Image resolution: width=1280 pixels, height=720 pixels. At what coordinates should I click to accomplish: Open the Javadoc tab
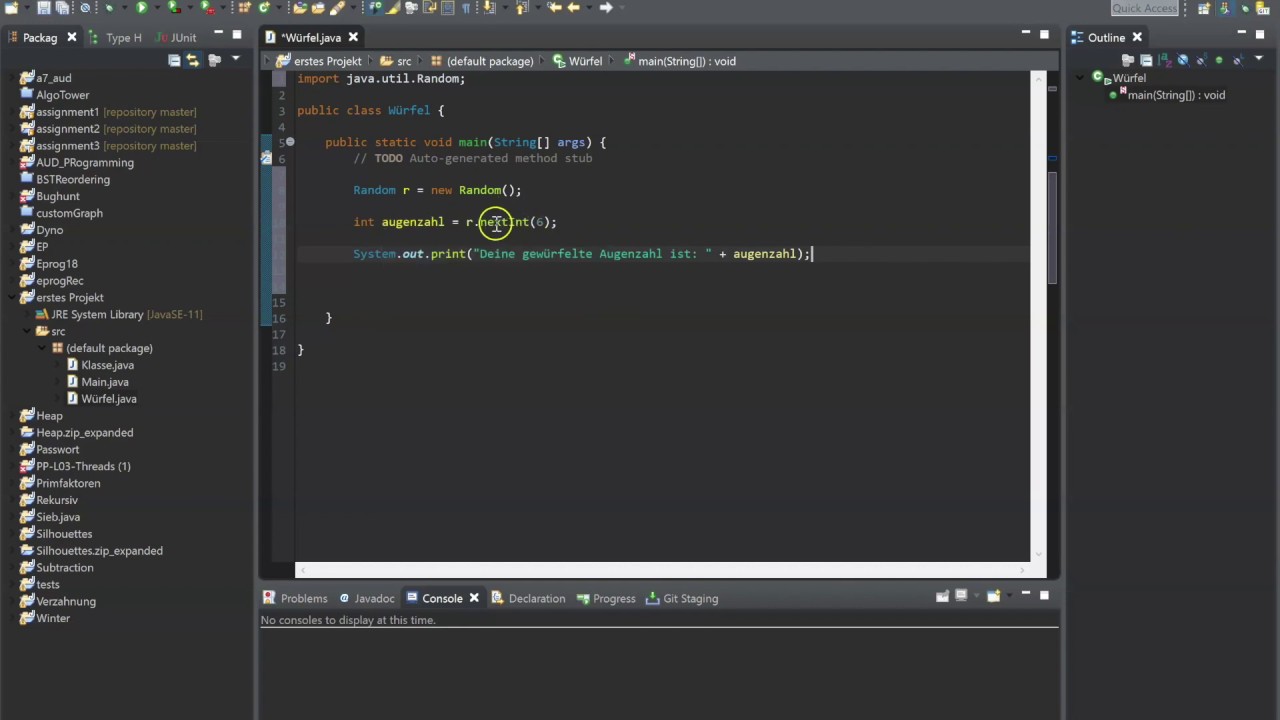coord(366,598)
